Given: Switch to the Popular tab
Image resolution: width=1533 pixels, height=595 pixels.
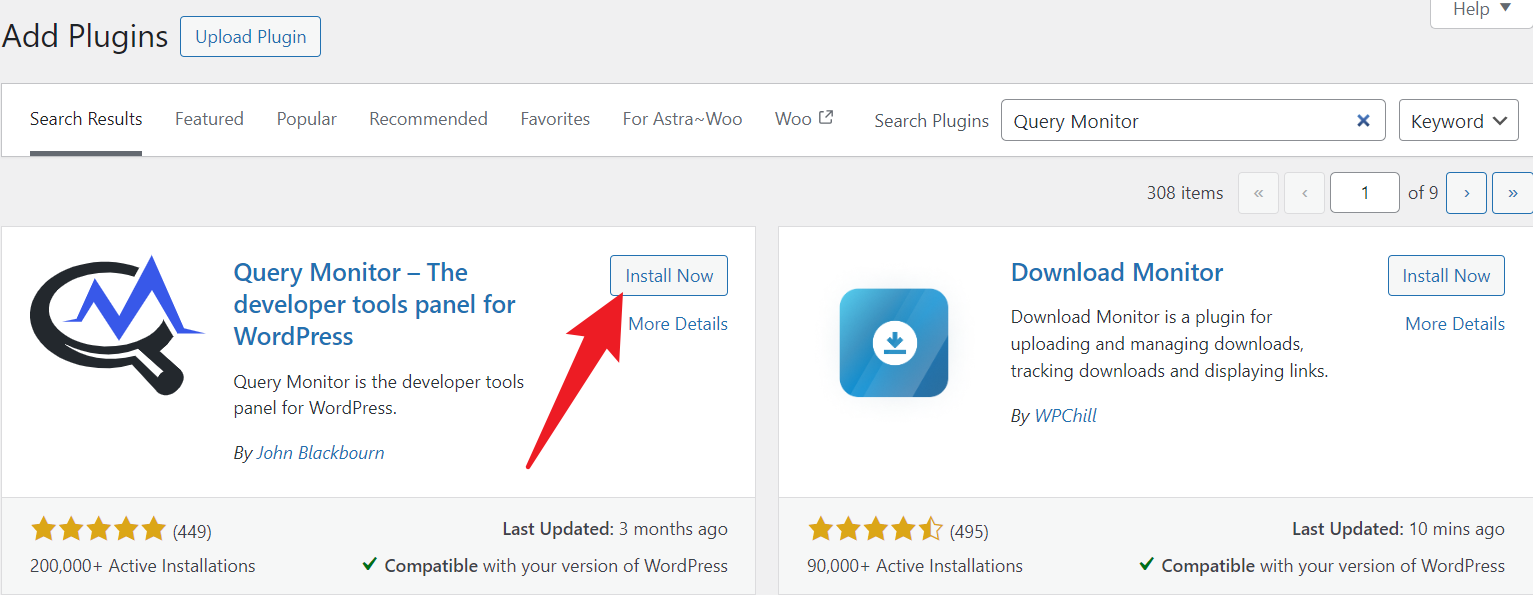Looking at the screenshot, I should (307, 119).
